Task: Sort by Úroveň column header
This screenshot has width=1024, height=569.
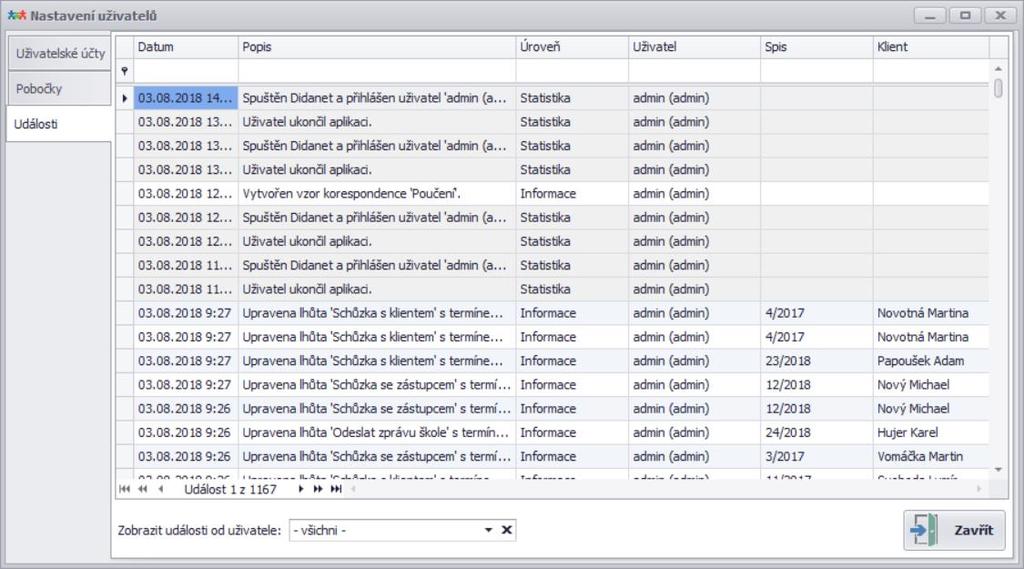Action: (x=572, y=47)
